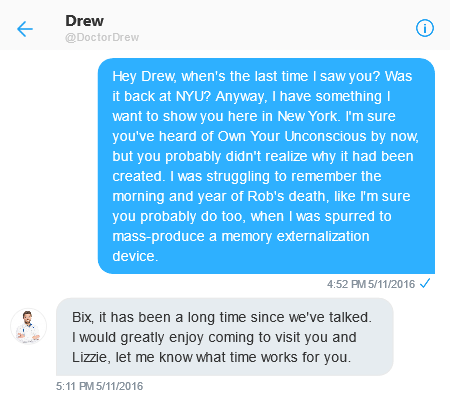The image size is (450, 397).
Task: Click the word "device." ending the message
Action: pyautogui.click(x=135, y=256)
